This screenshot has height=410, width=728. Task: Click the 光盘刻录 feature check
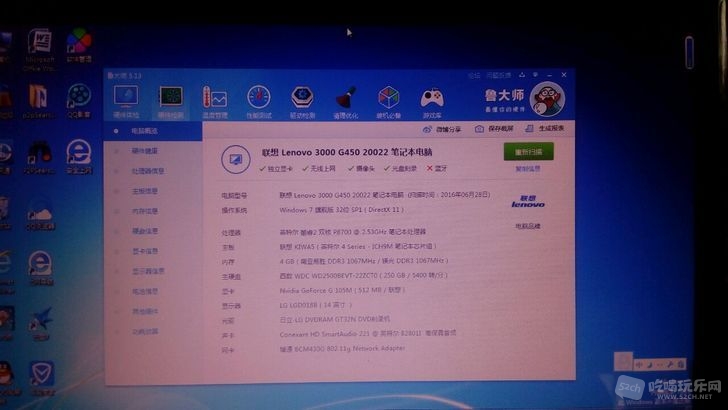(x=400, y=169)
